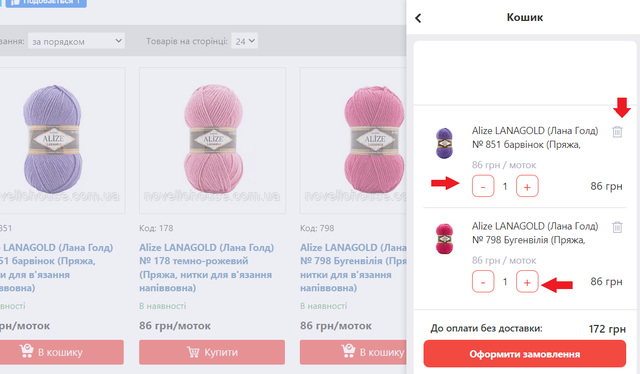Open the cart item title № 851 барвінок
This screenshot has height=374, width=640.
point(535,138)
